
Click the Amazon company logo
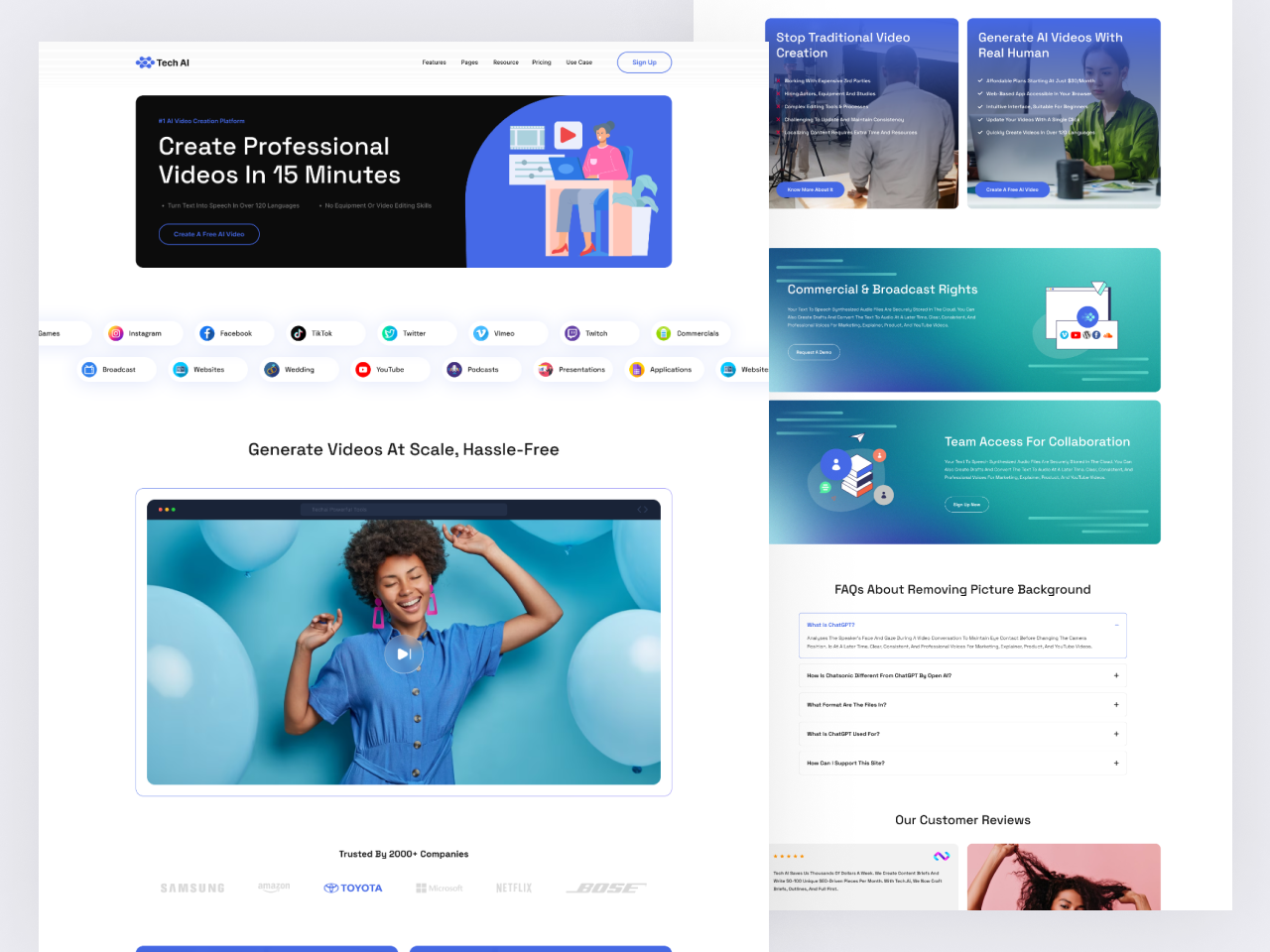click(x=274, y=888)
